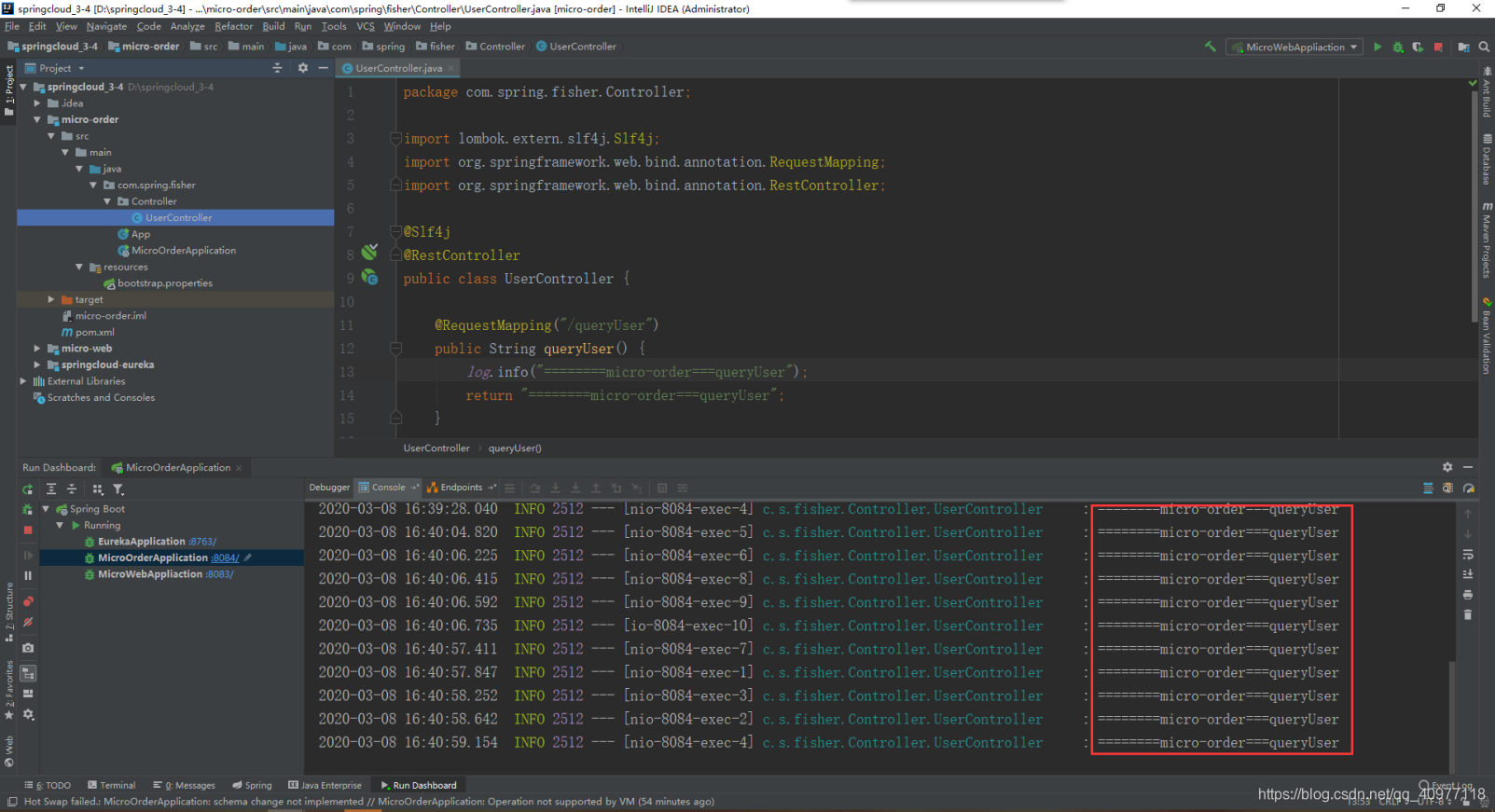This screenshot has height=812, width=1495.
Task: Hide the Project tool window
Action: 323,68
